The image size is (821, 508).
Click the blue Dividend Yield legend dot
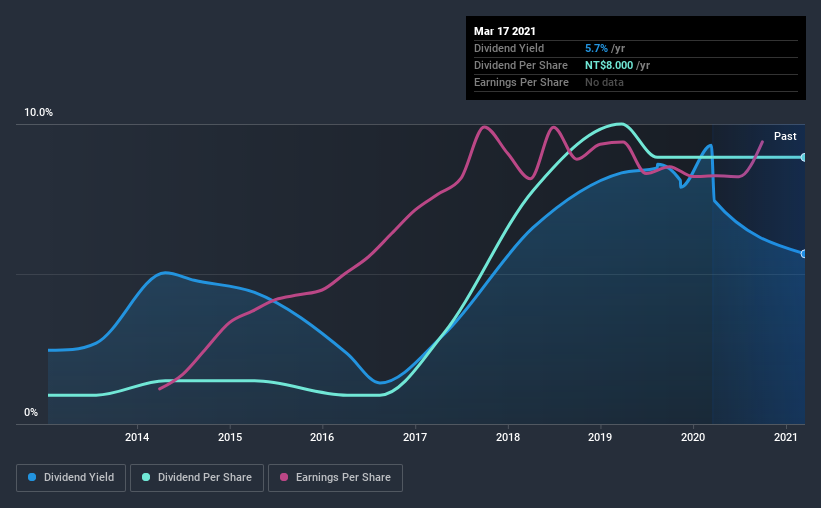click(x=32, y=477)
